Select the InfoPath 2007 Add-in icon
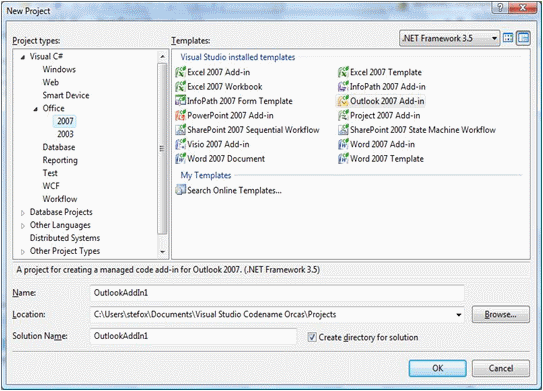Image resolution: width=543 pixels, height=391 pixels. tap(343, 87)
